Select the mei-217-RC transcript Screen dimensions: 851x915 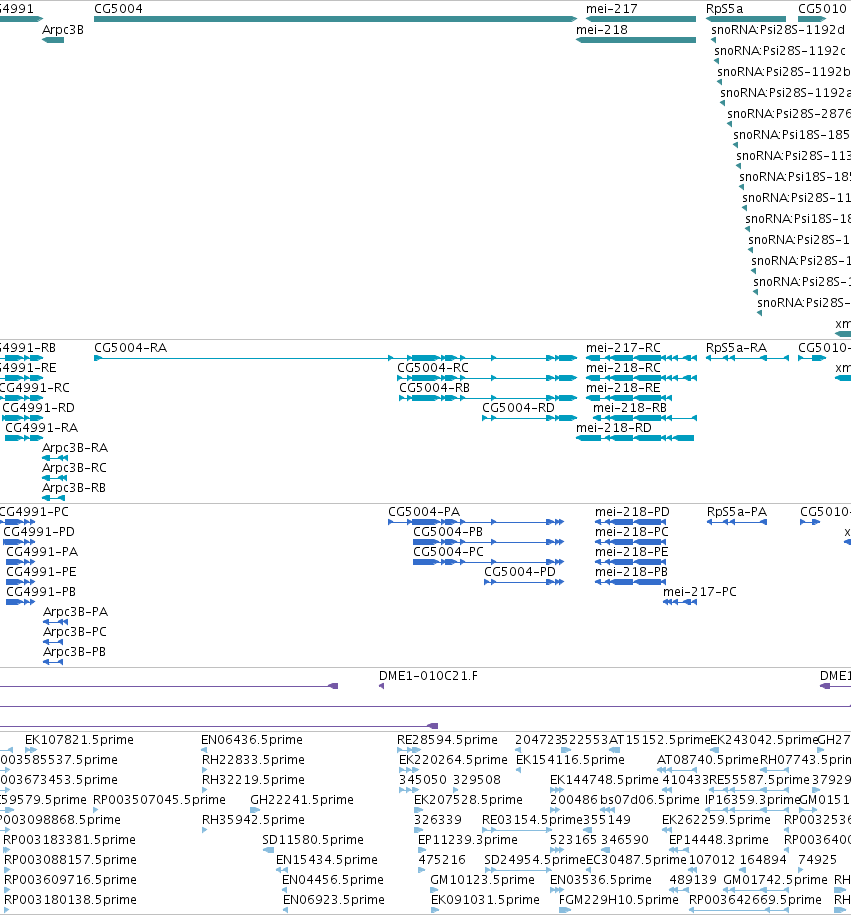click(623, 348)
